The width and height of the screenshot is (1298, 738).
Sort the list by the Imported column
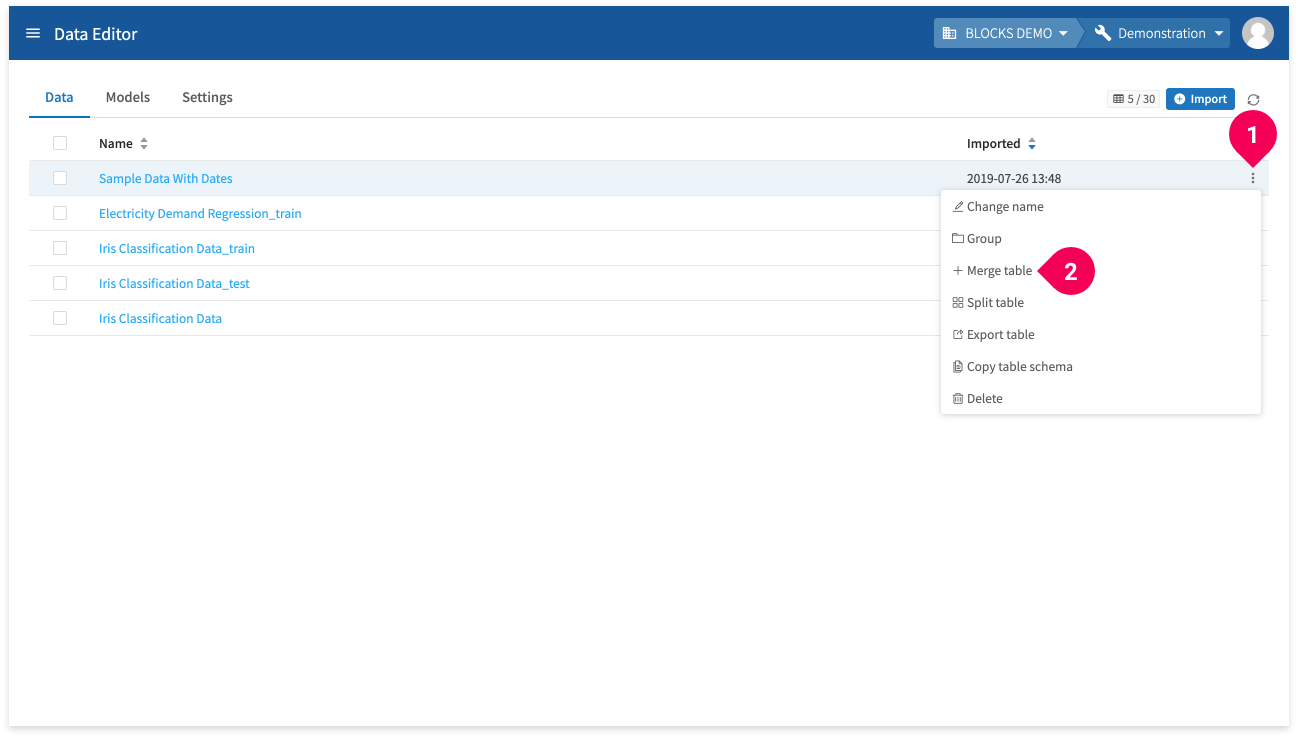click(x=1001, y=144)
